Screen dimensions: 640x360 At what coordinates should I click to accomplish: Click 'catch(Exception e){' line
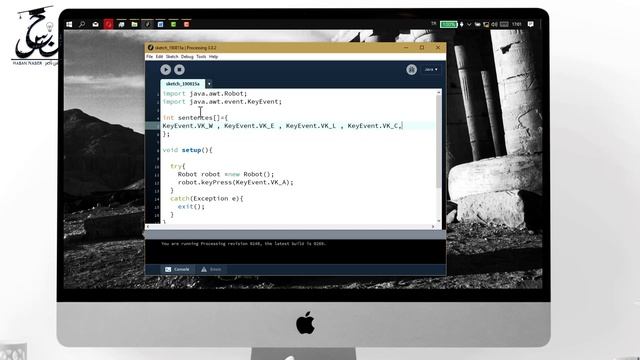[207, 198]
